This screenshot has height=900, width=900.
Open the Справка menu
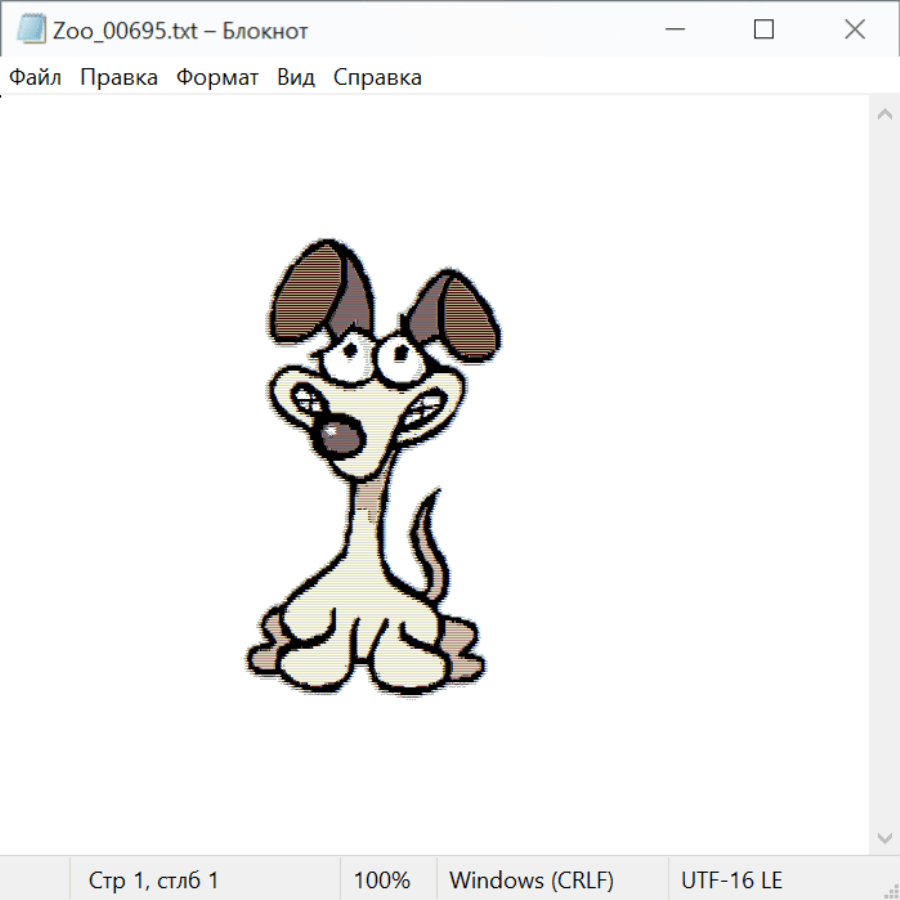click(x=377, y=78)
